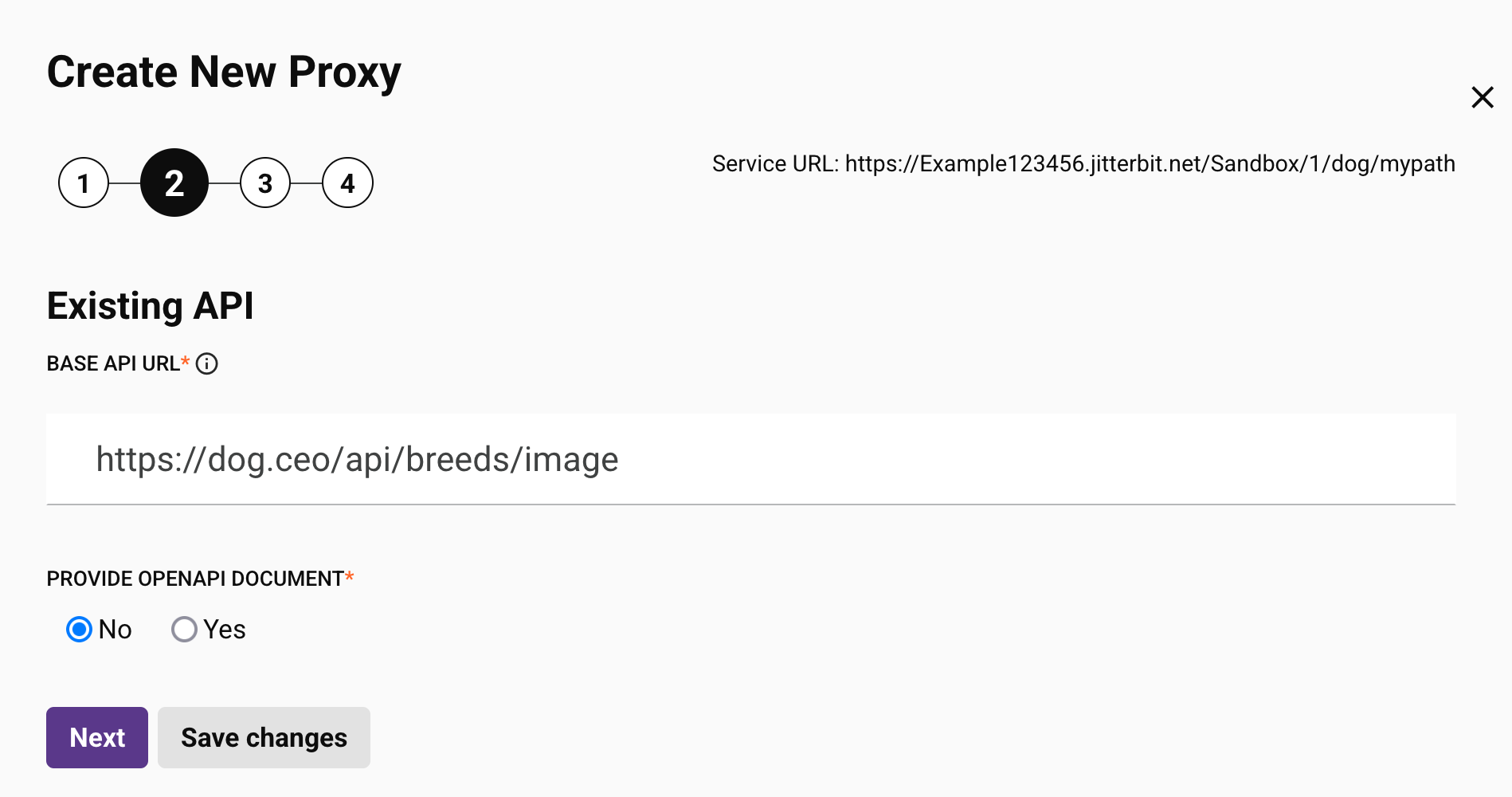Click the Existing API section heading

tap(150, 306)
